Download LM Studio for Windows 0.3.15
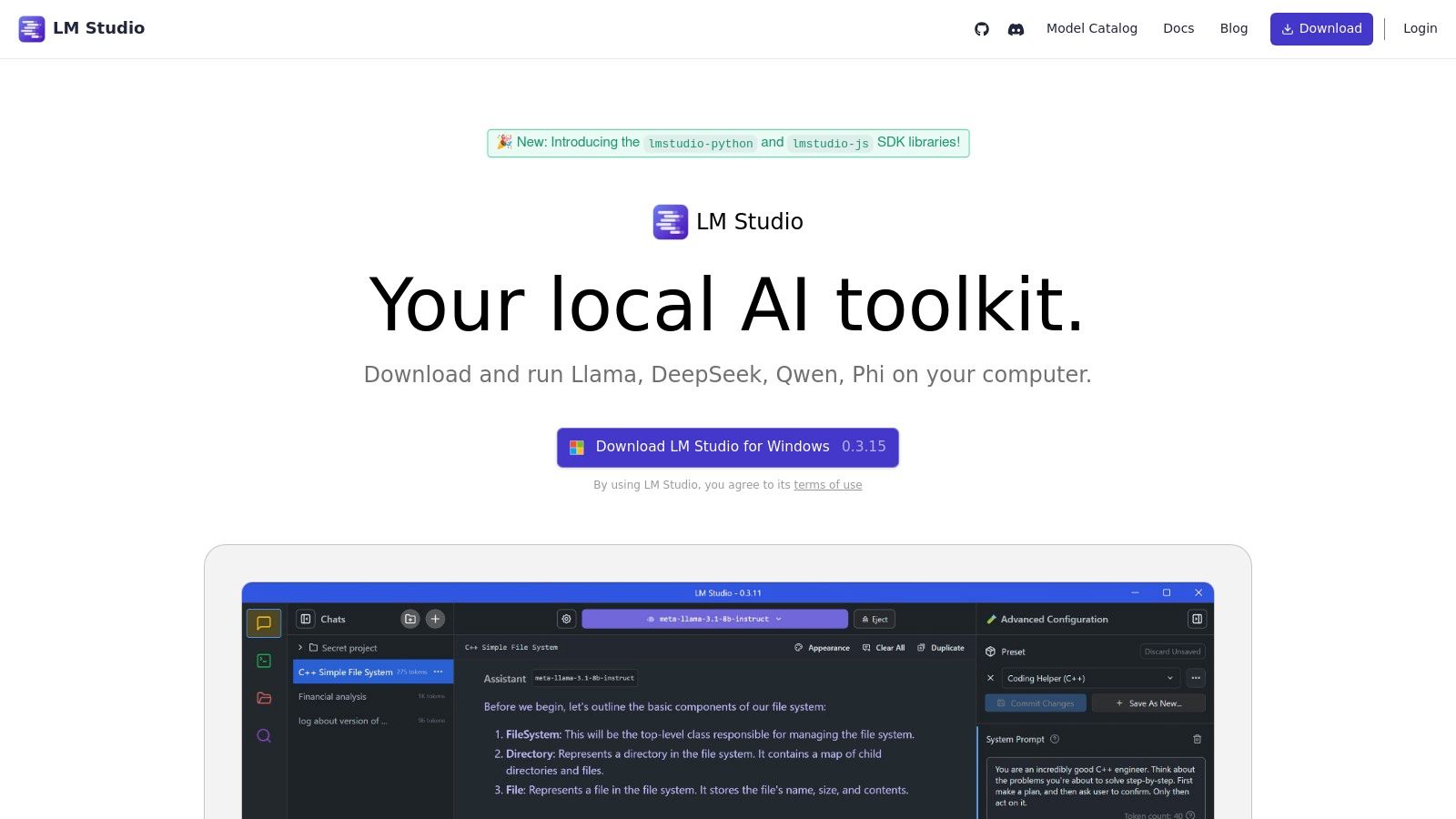Viewport: 1456px width, 819px height. point(728,448)
